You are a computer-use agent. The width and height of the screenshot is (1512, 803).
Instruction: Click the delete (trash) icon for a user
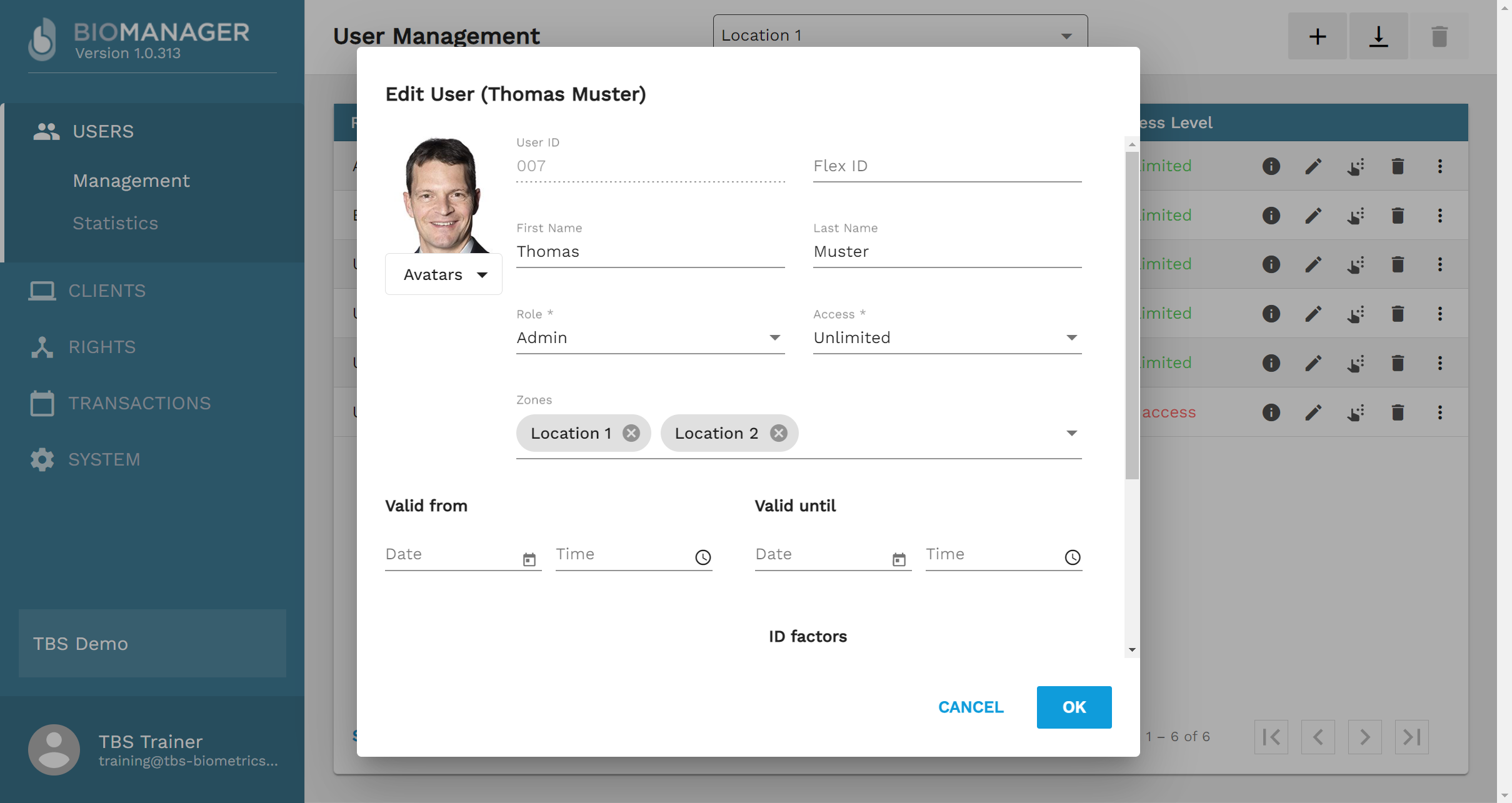click(1397, 166)
